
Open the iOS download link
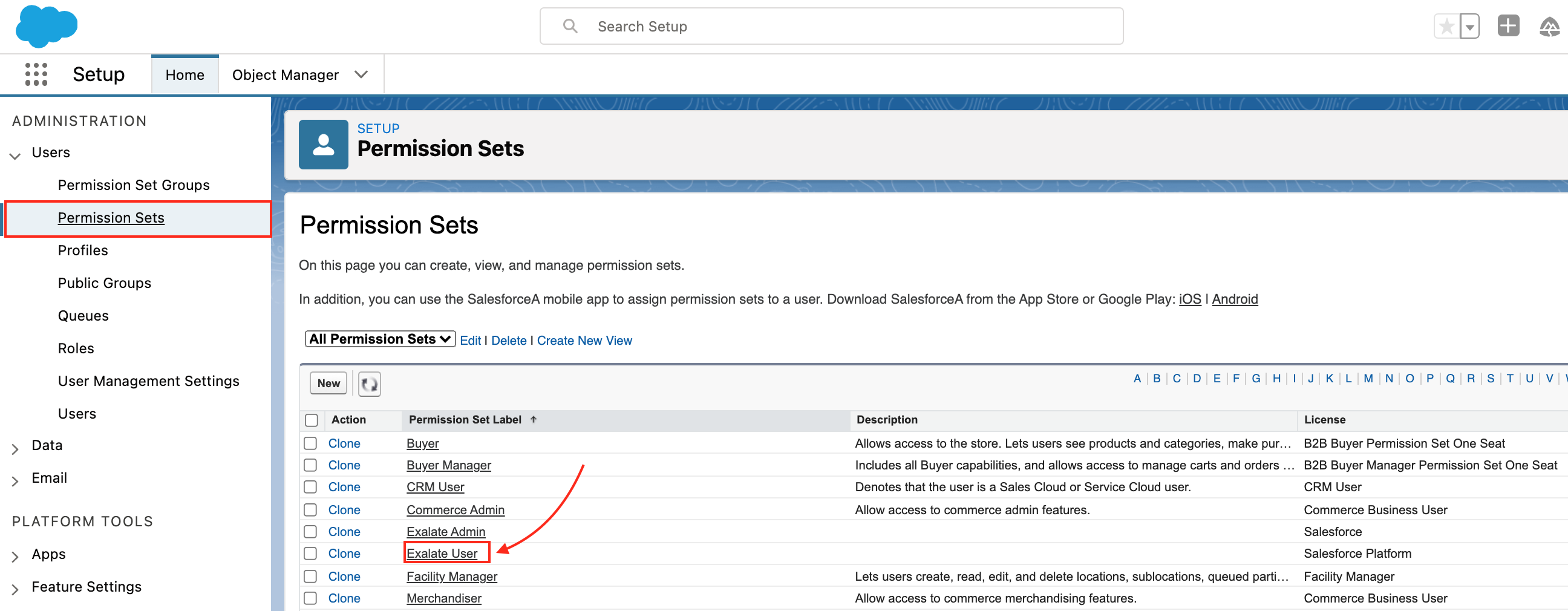(1190, 299)
